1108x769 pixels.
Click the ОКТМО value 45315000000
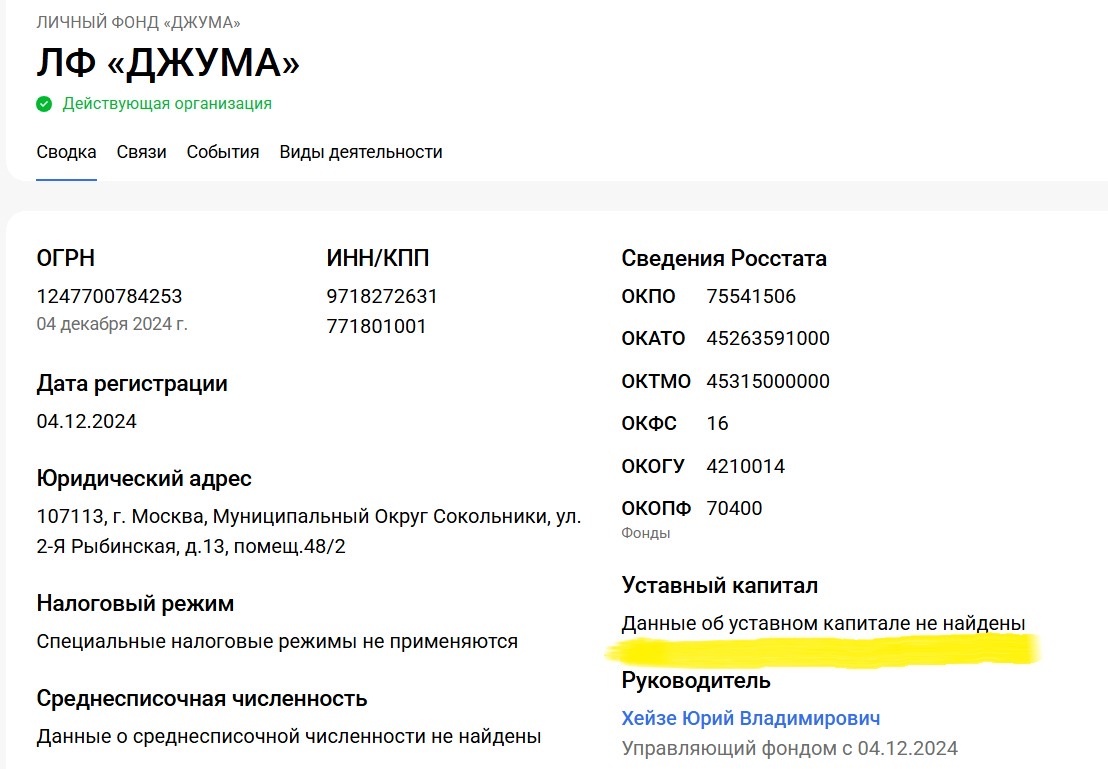click(x=768, y=382)
